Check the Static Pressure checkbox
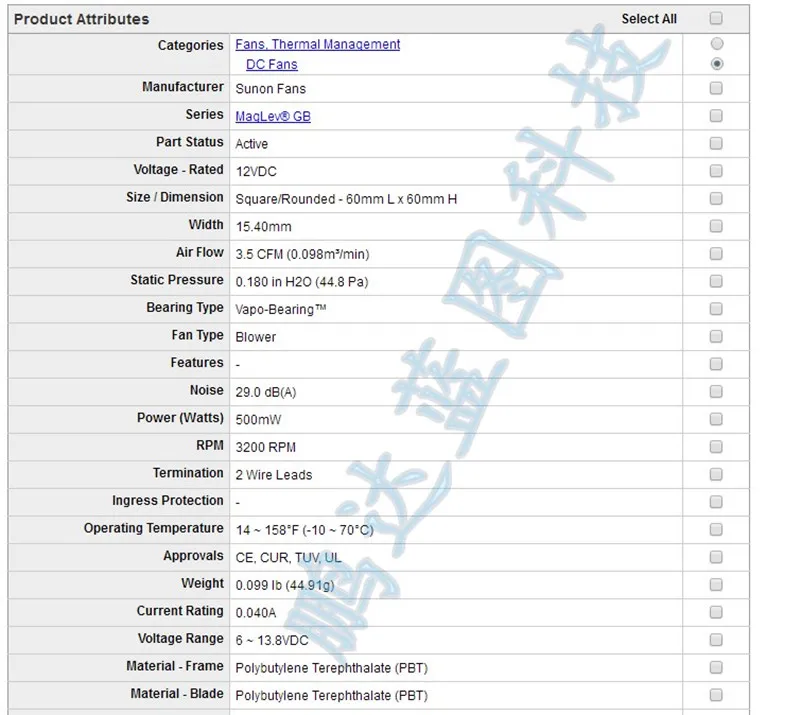Viewport: 800px width, 715px height. click(716, 281)
